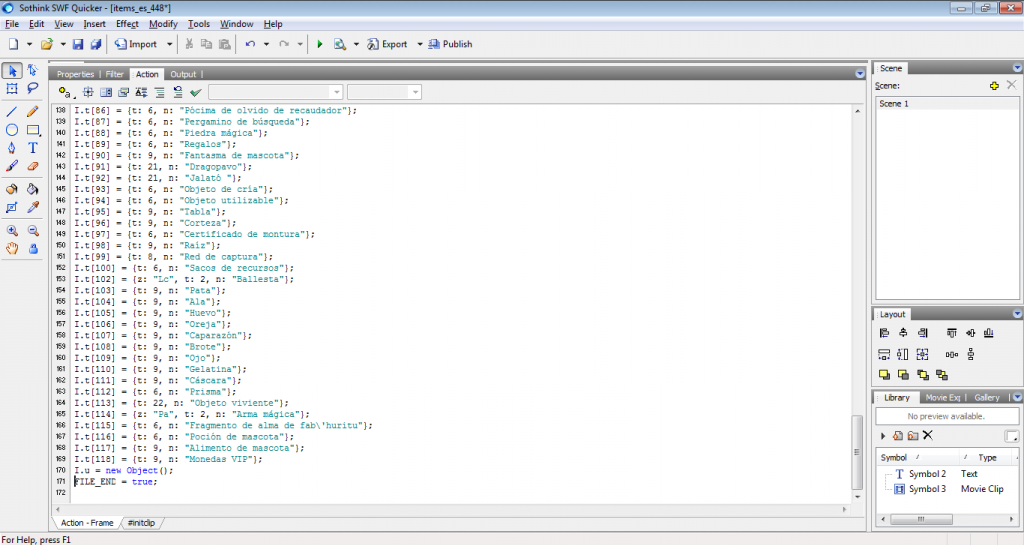
Task: Open the Export dropdown arrow
Action: pos(420,44)
